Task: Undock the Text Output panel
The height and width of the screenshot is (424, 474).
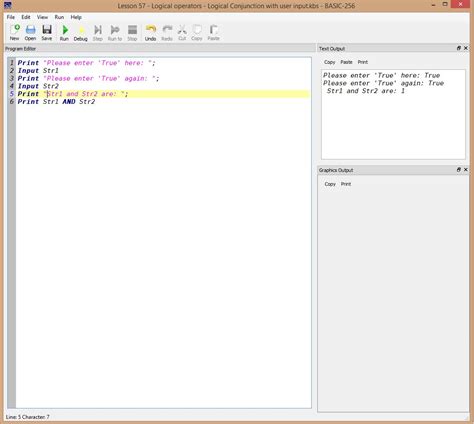Action: pyautogui.click(x=459, y=48)
